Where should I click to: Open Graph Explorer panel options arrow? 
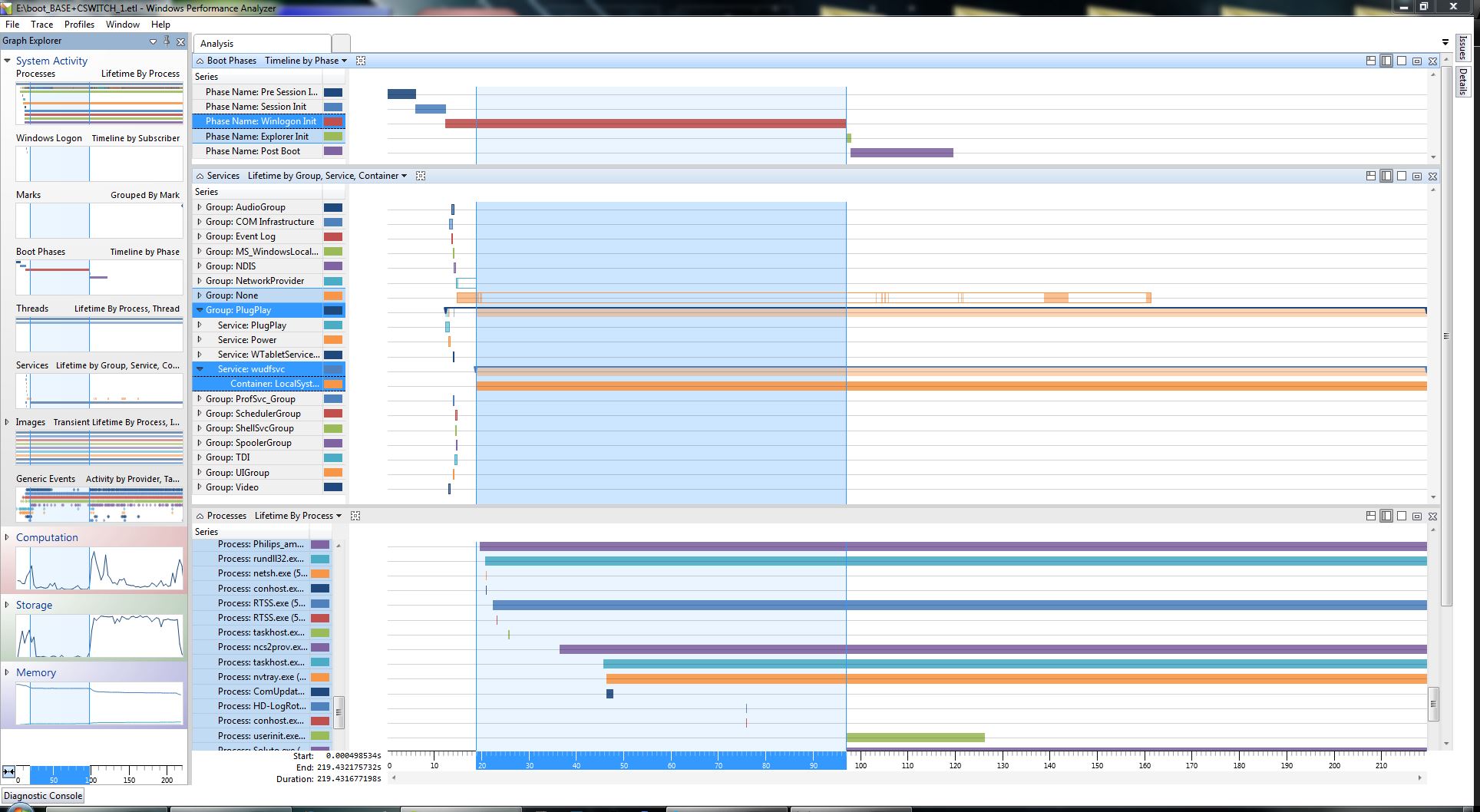[x=153, y=41]
